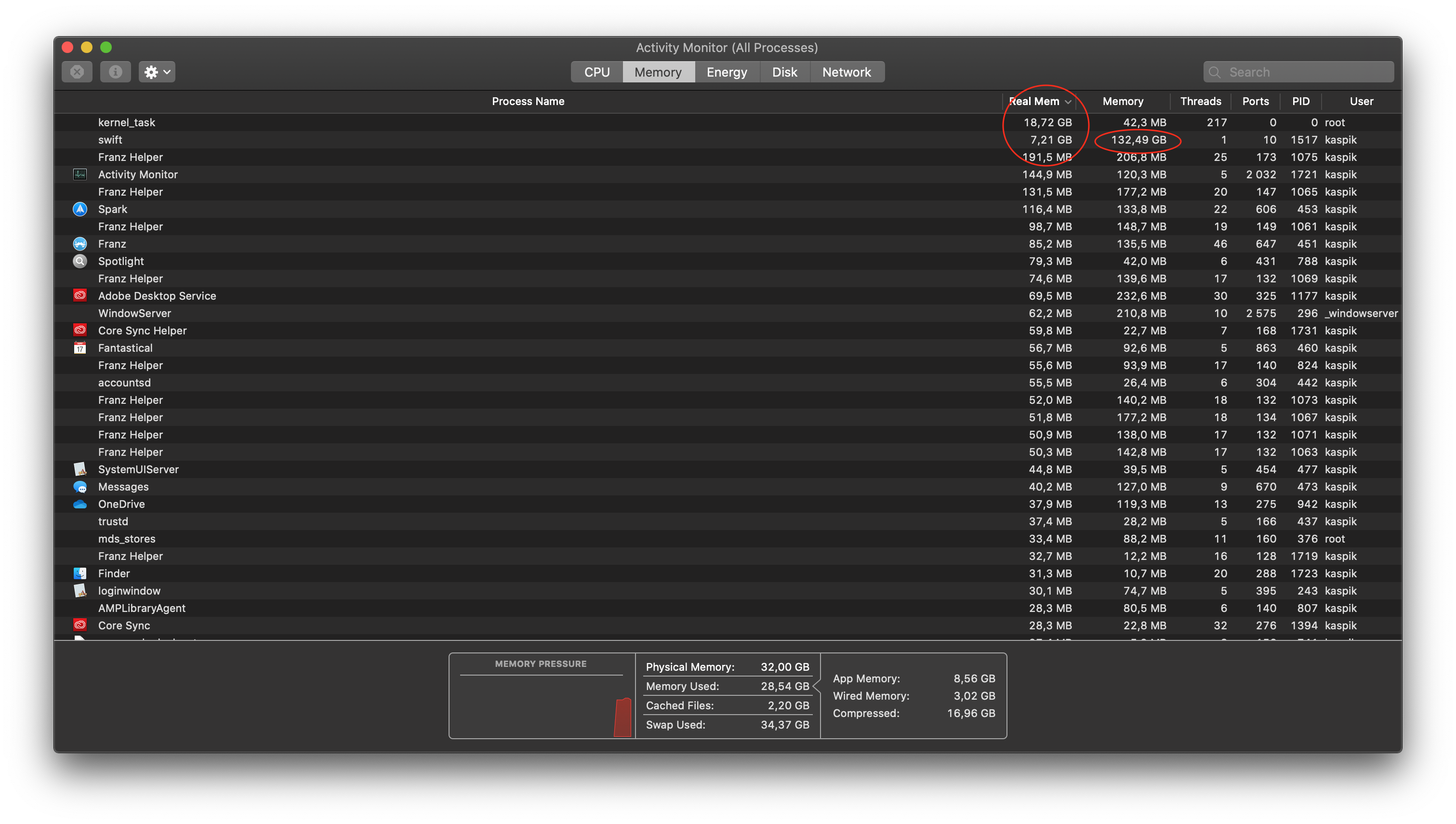Select the trustd process row
The width and height of the screenshot is (1456, 824).
[x=728, y=521]
